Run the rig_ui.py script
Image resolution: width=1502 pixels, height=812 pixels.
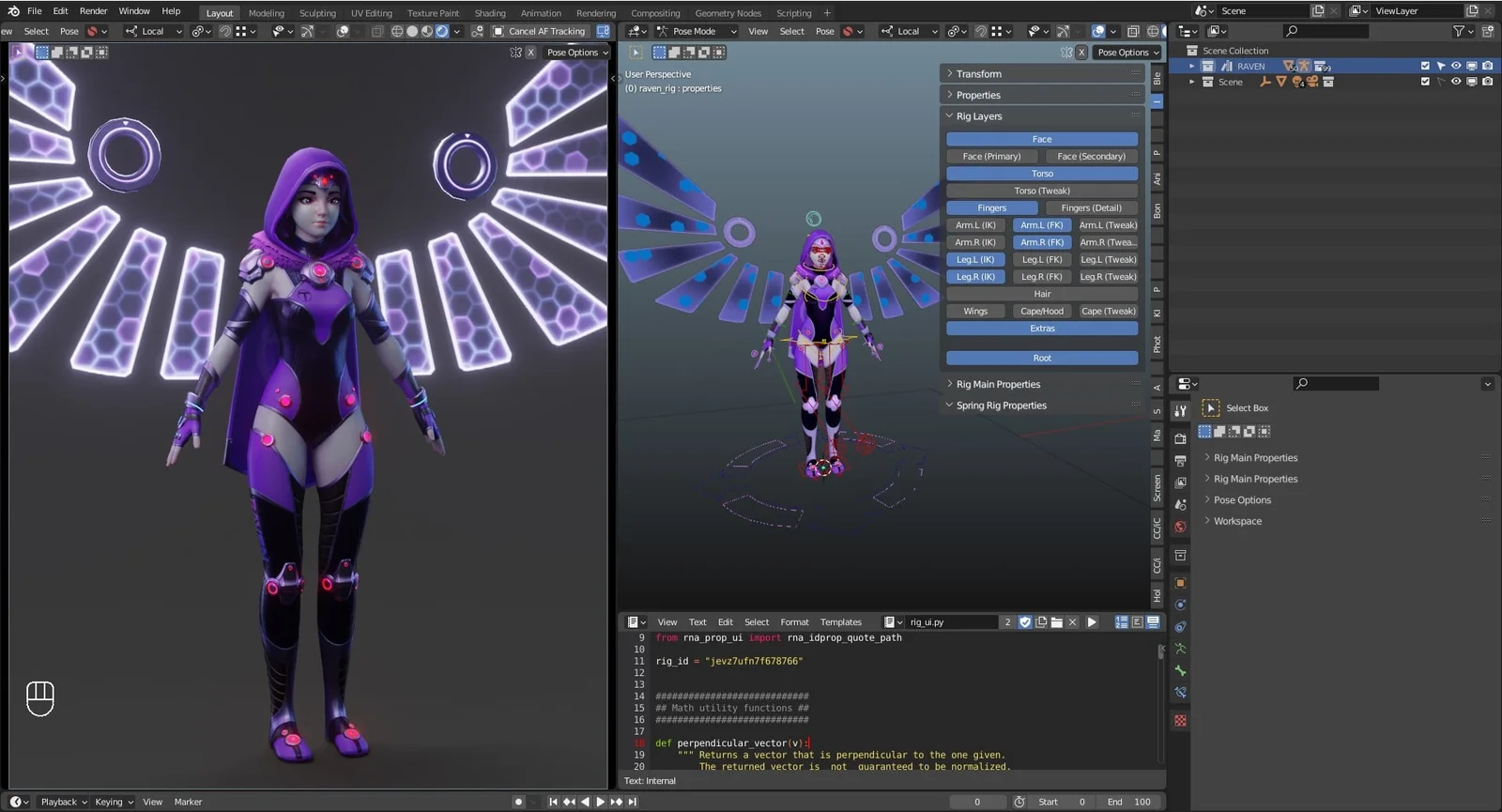[1092, 622]
